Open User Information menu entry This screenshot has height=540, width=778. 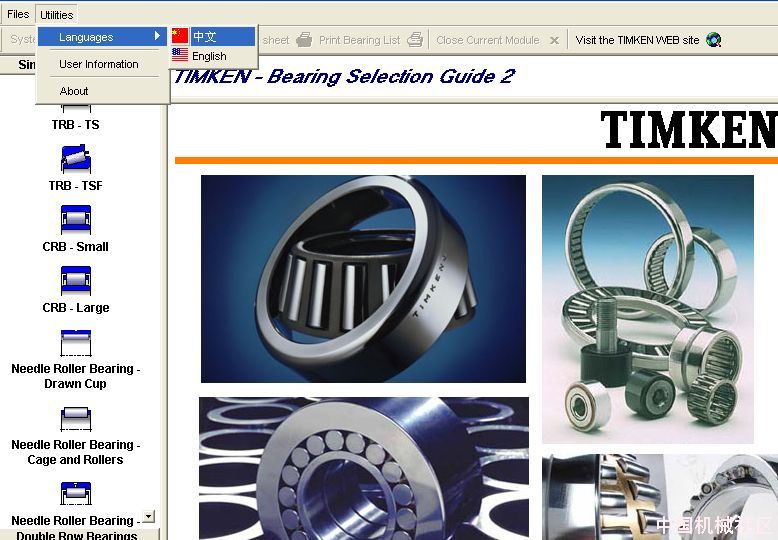[x=99, y=64]
